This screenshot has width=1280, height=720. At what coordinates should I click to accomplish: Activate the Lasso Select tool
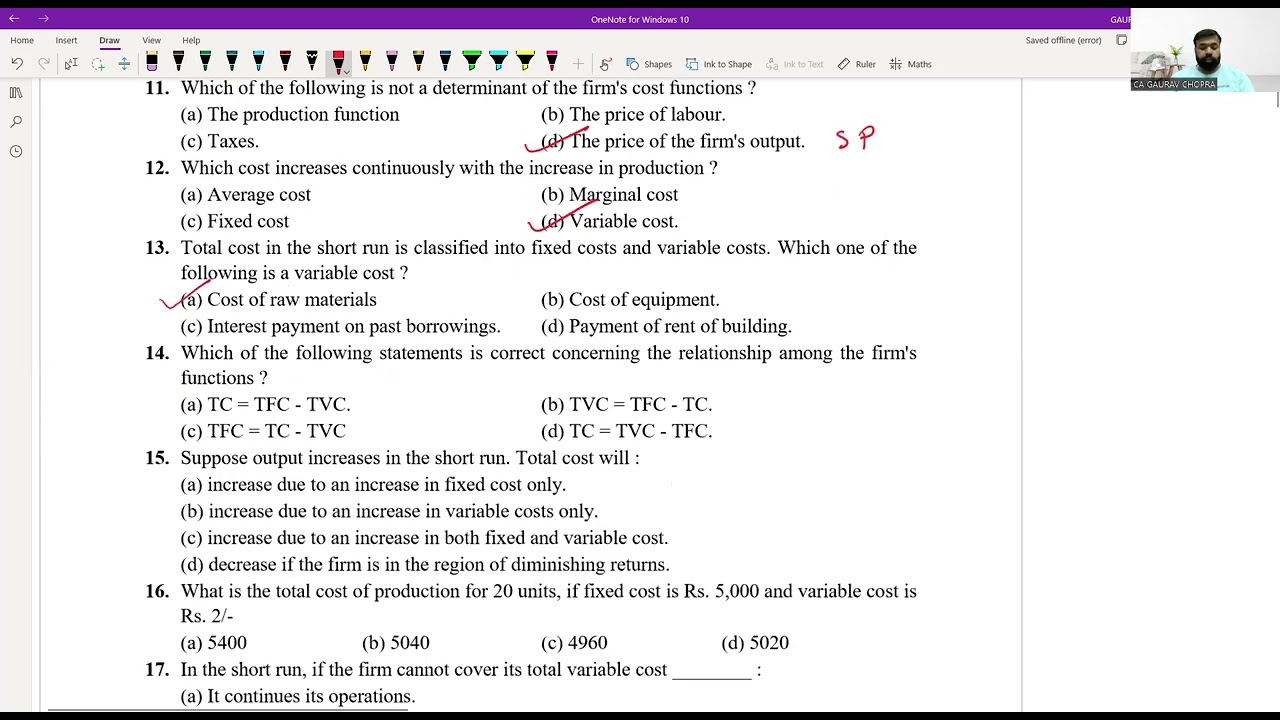[98, 64]
